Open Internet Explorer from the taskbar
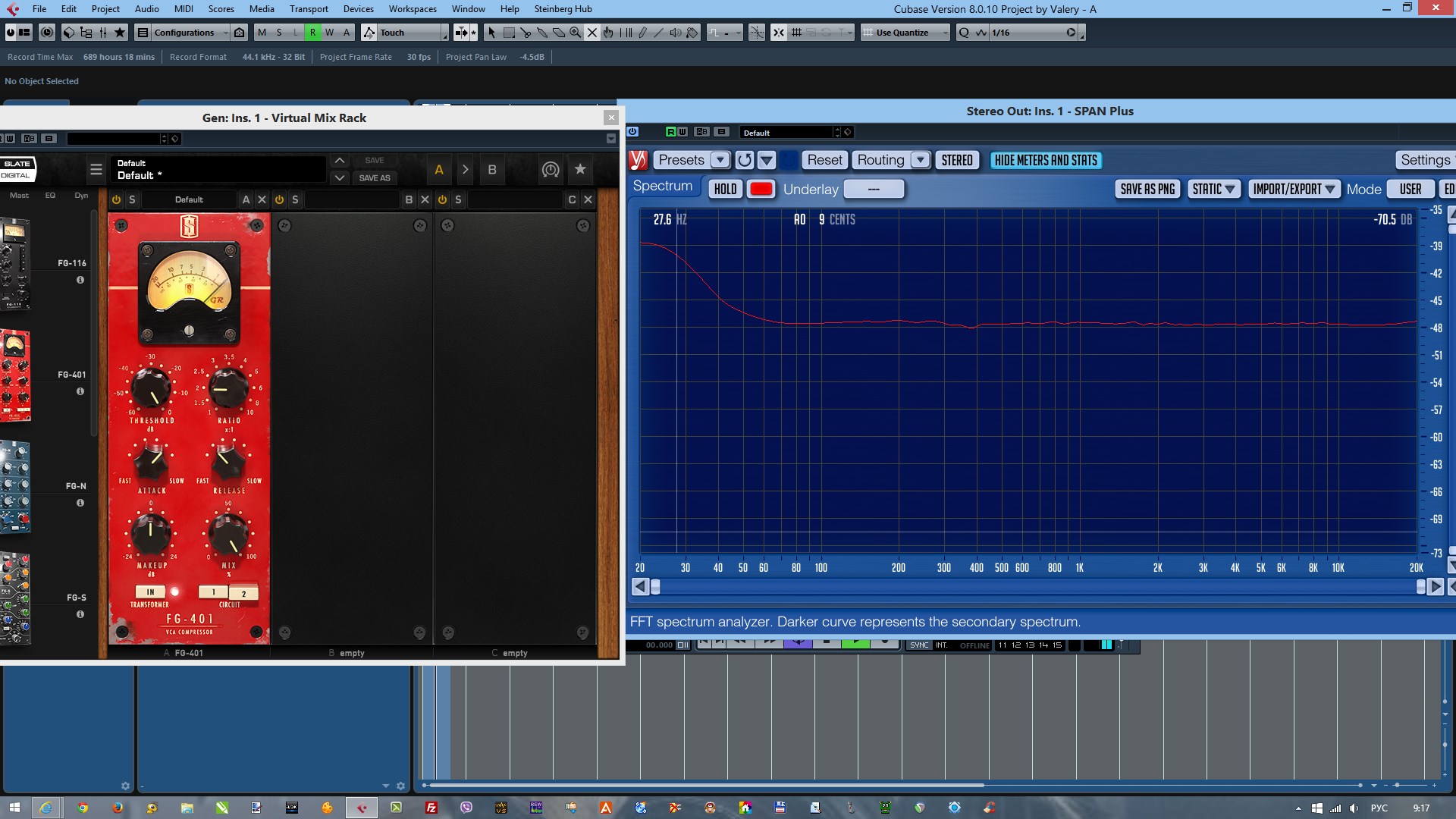 (x=46, y=808)
